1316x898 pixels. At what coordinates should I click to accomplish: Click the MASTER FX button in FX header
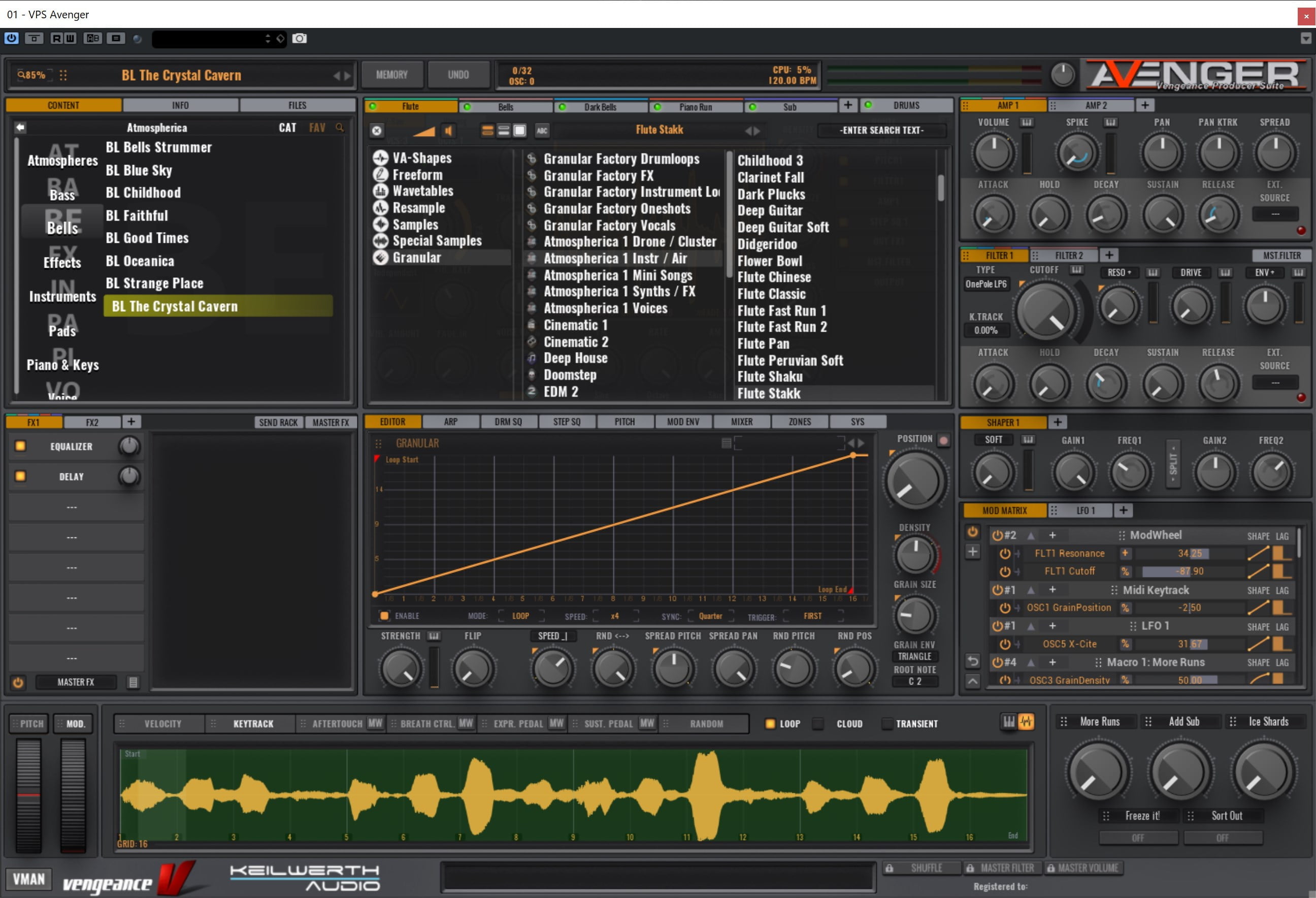(331, 422)
